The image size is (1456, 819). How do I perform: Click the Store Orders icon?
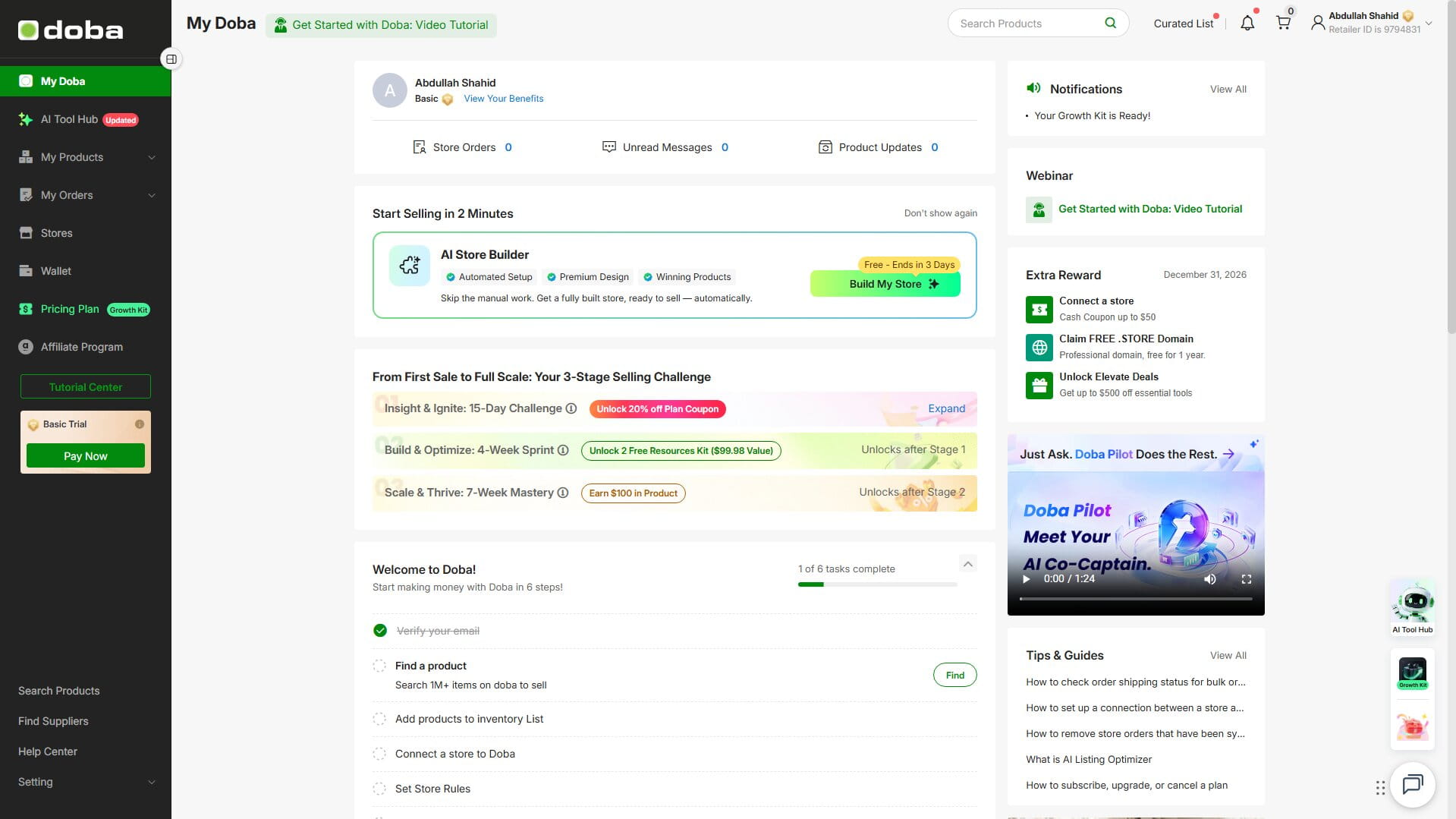[419, 147]
